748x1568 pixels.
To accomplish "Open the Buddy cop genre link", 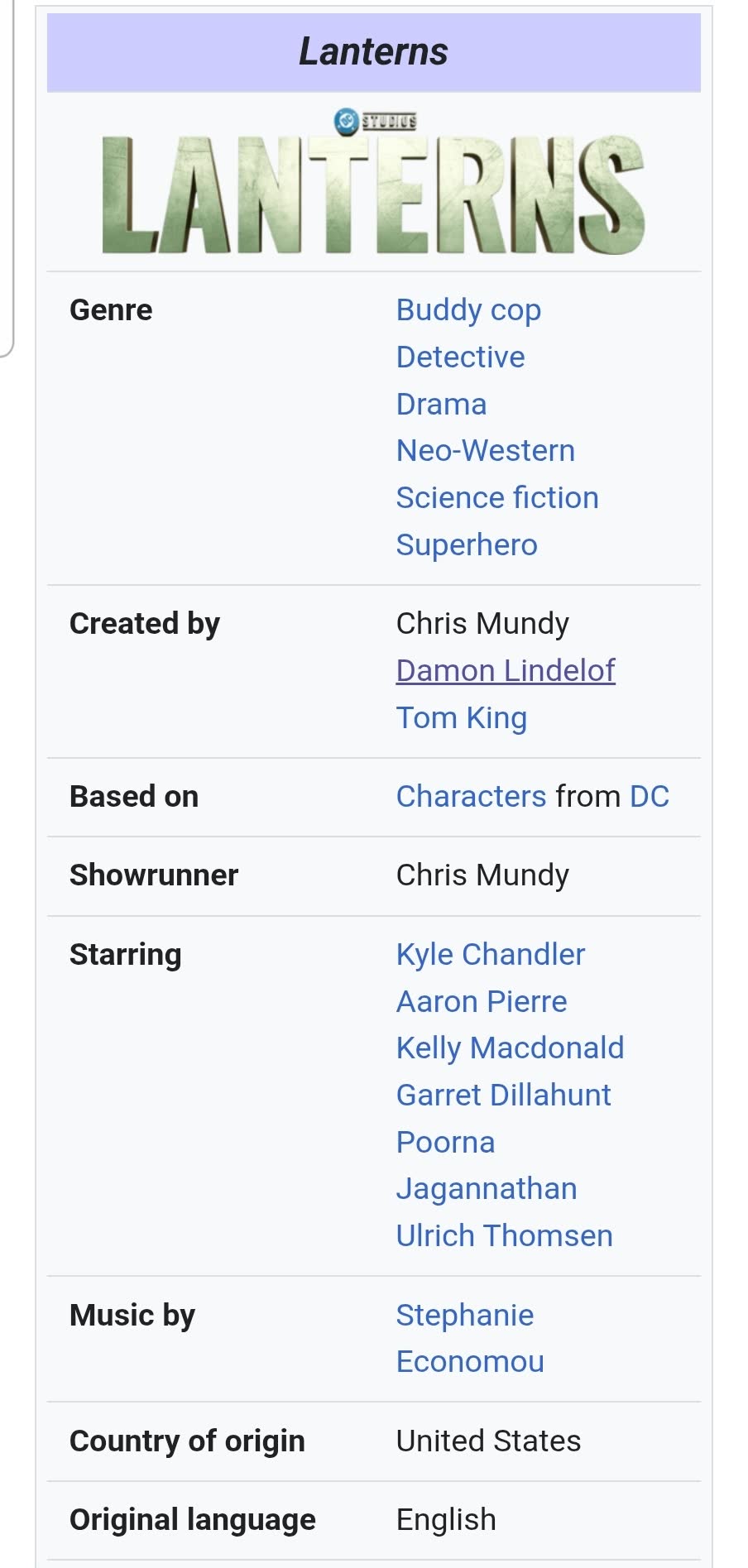I will tap(468, 310).
